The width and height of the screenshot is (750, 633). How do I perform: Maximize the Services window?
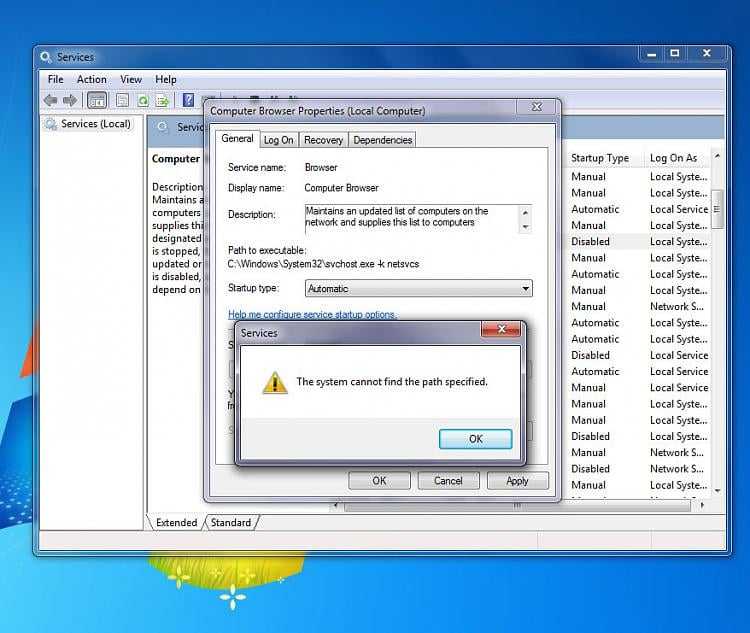tap(674, 54)
